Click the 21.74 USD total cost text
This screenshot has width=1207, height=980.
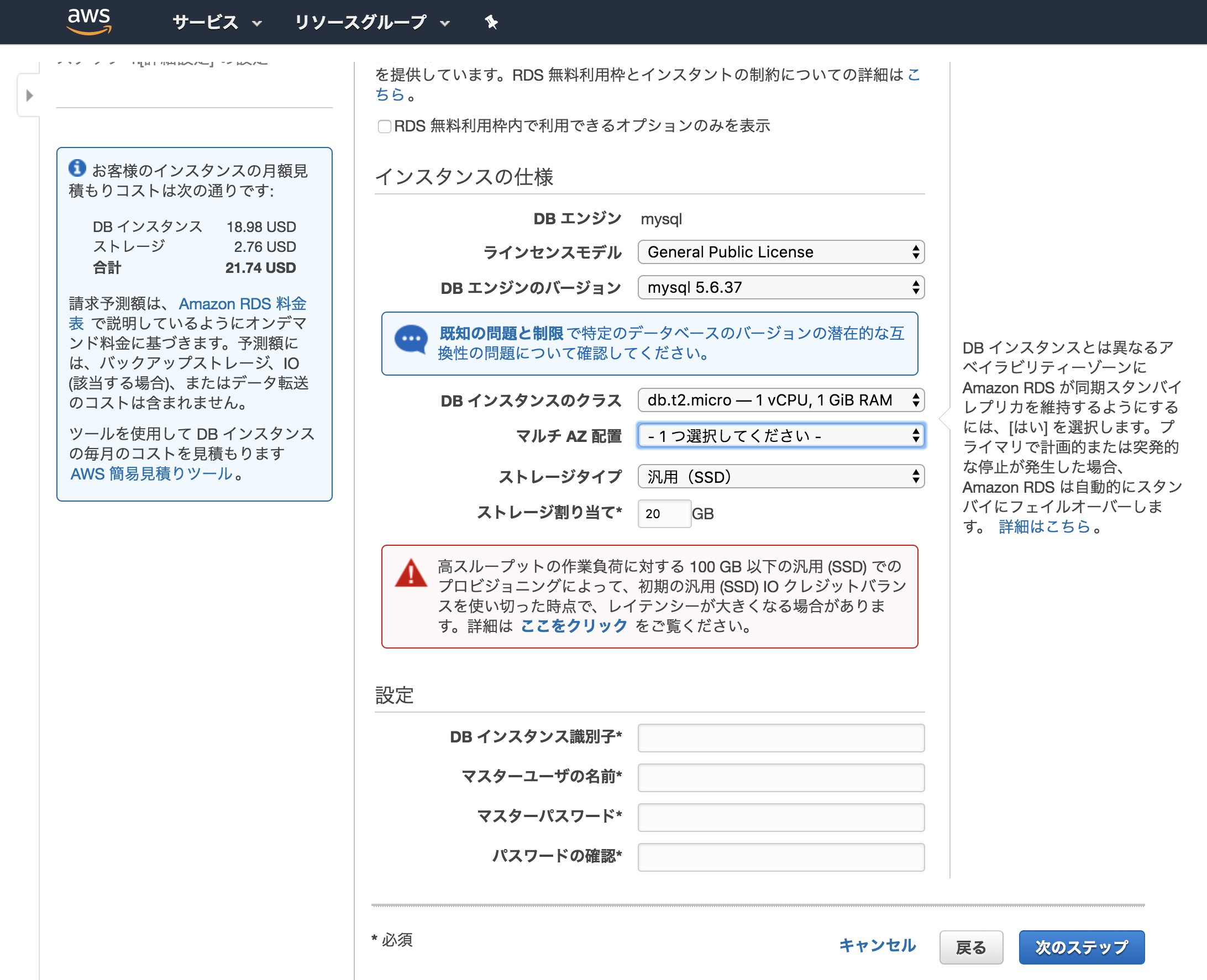[x=260, y=267]
